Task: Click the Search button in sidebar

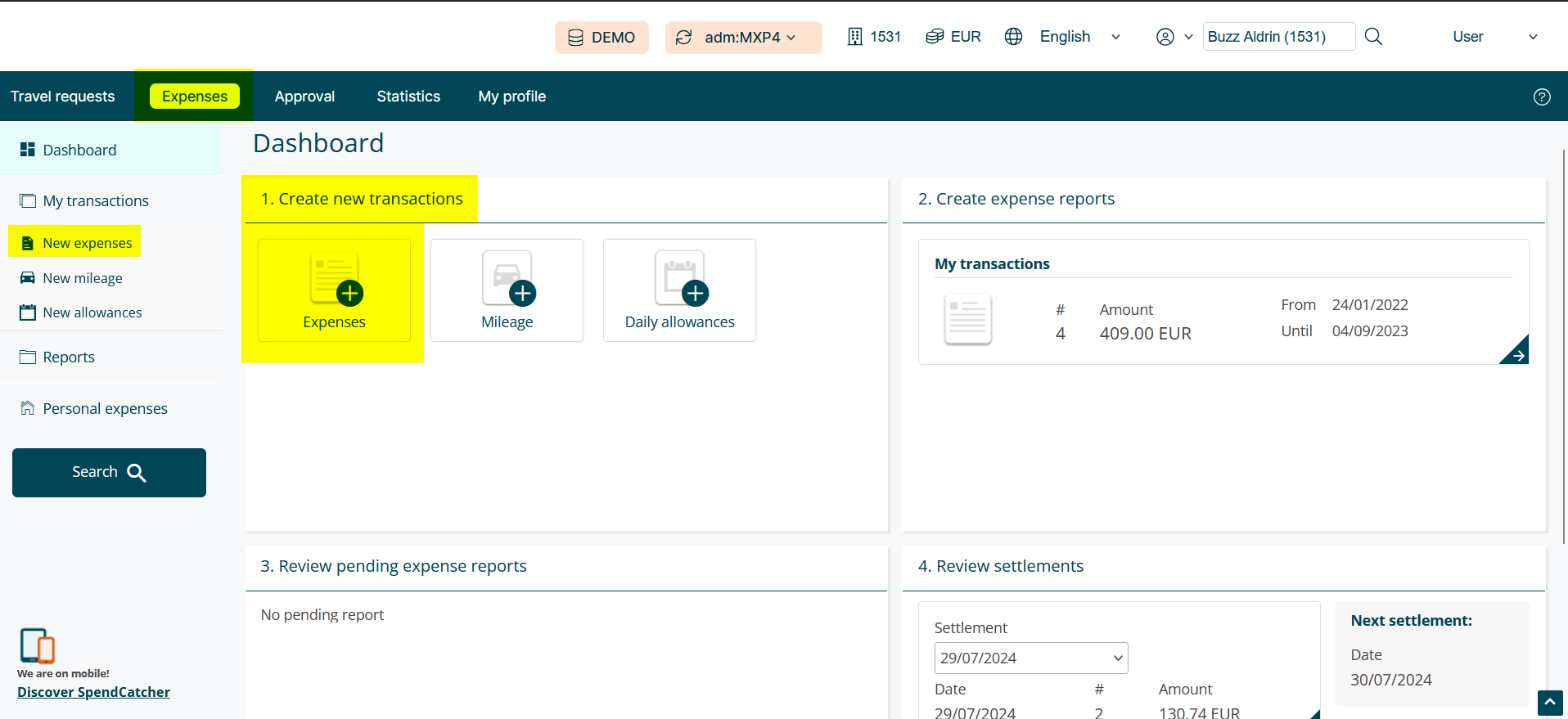Action: coord(109,472)
